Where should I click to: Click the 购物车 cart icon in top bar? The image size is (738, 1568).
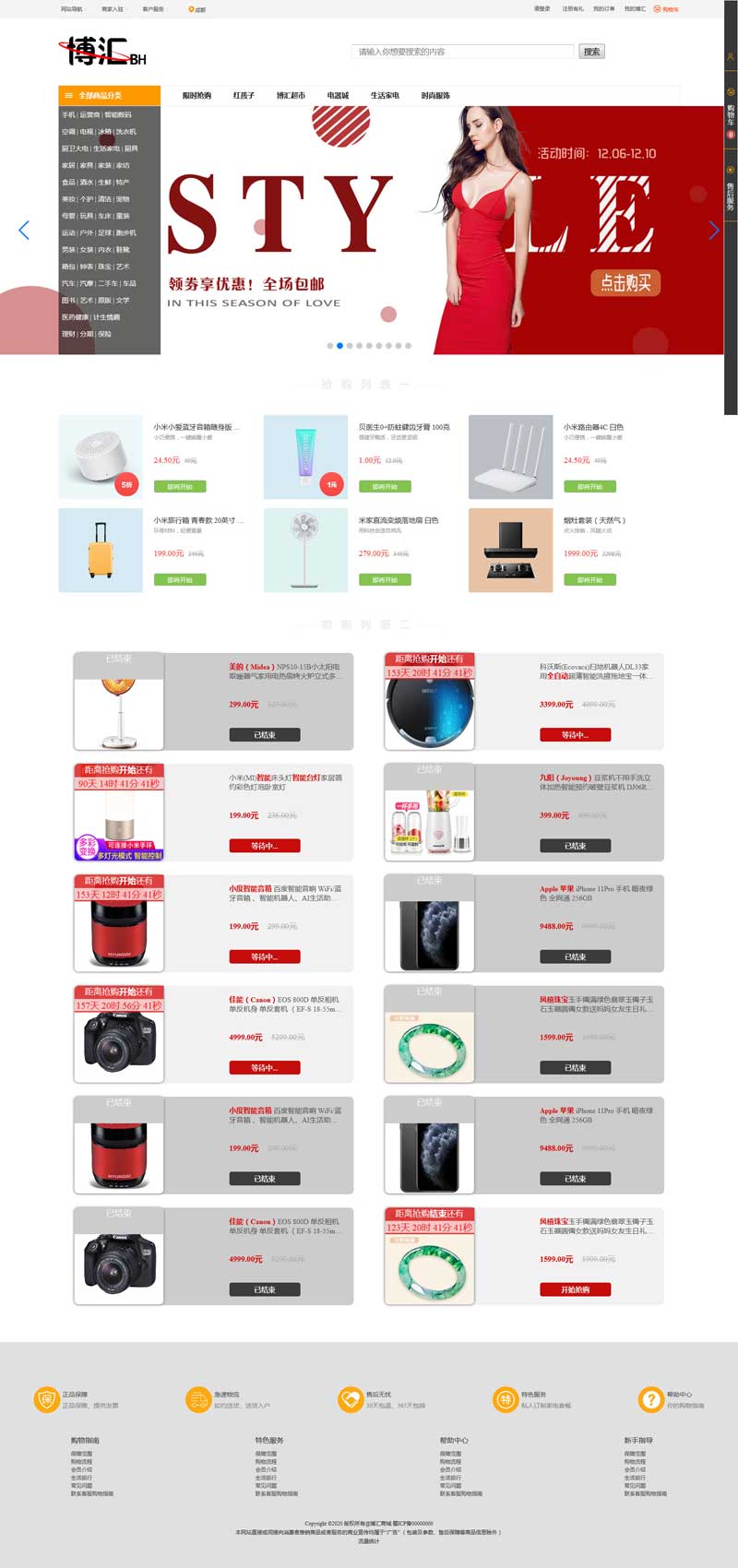[657, 9]
